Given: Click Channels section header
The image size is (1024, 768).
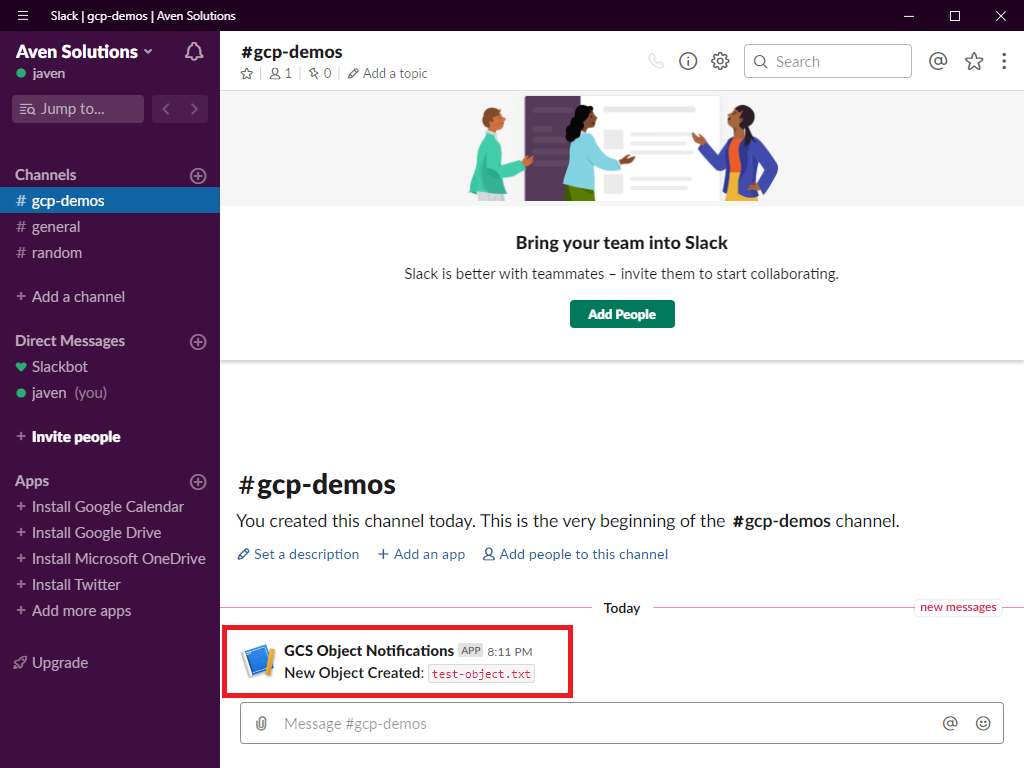Looking at the screenshot, I should pyautogui.click(x=46, y=175).
